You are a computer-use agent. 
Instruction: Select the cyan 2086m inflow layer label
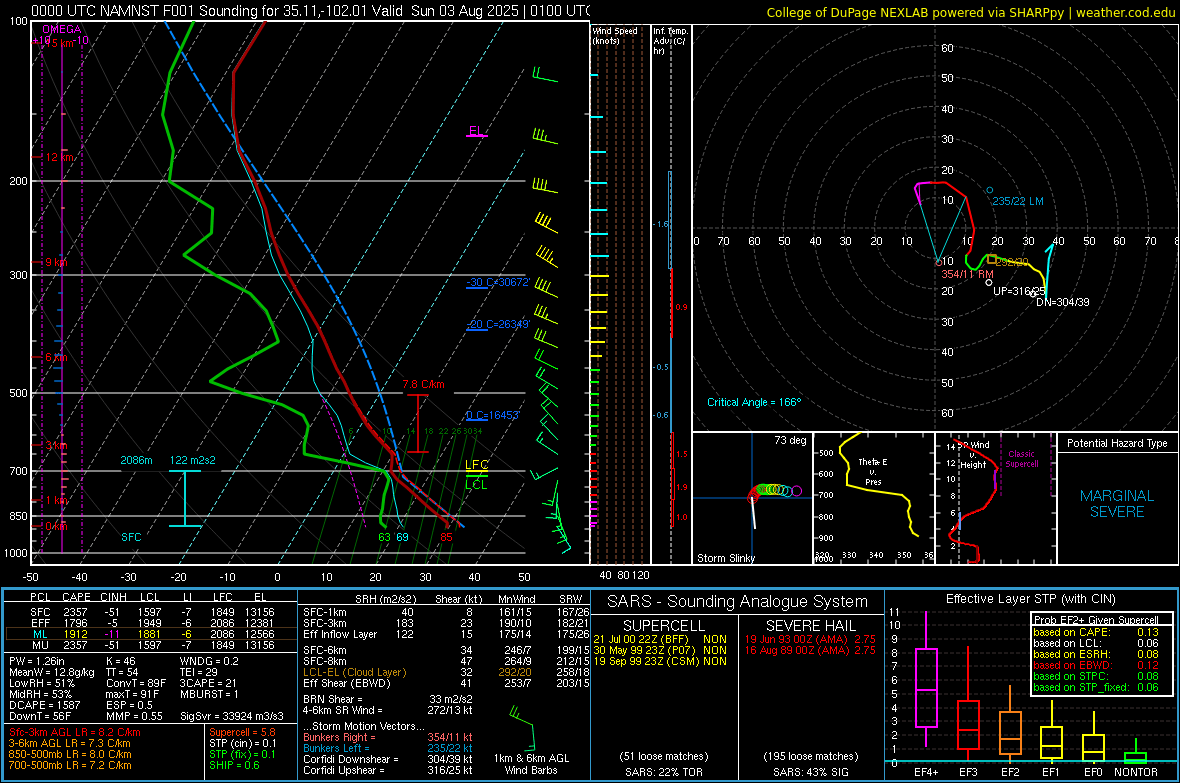pyautogui.click(x=136, y=460)
